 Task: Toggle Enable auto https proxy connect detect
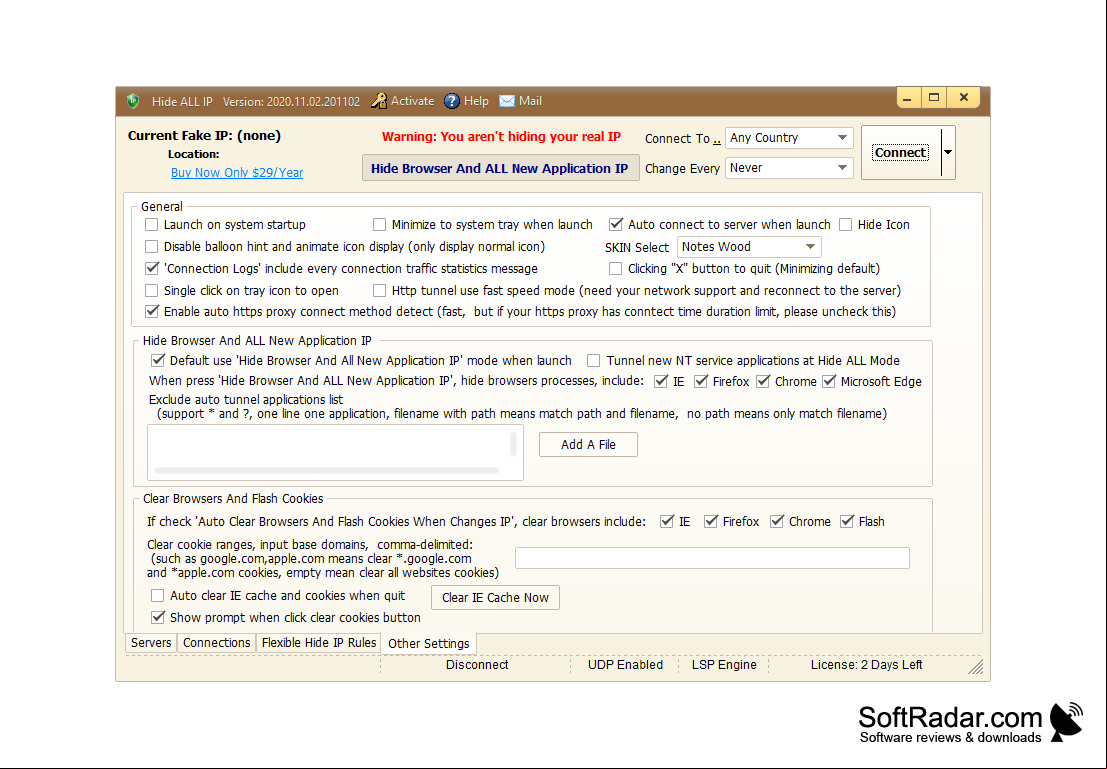tap(151, 311)
